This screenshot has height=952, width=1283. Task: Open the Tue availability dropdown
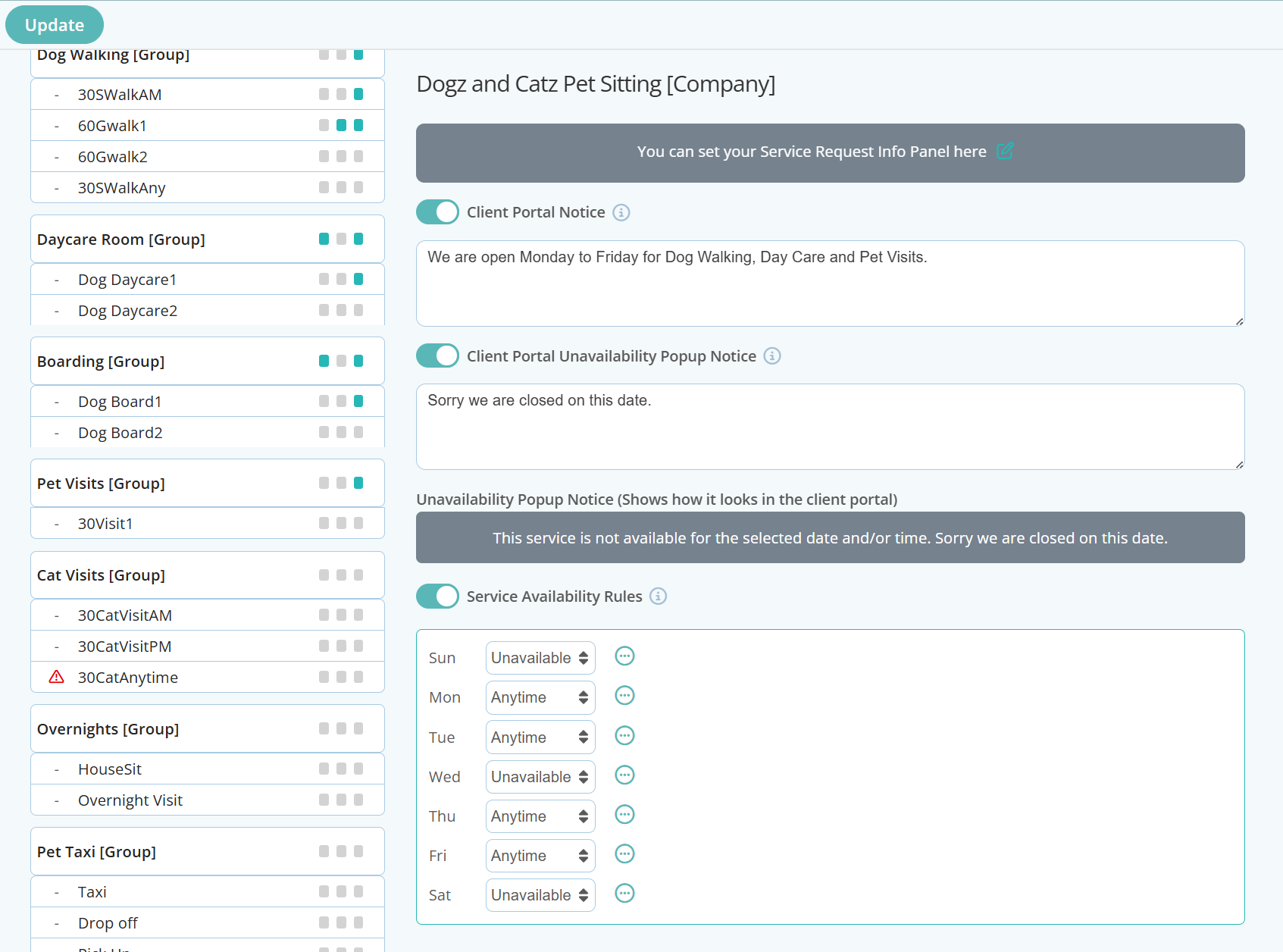(540, 737)
